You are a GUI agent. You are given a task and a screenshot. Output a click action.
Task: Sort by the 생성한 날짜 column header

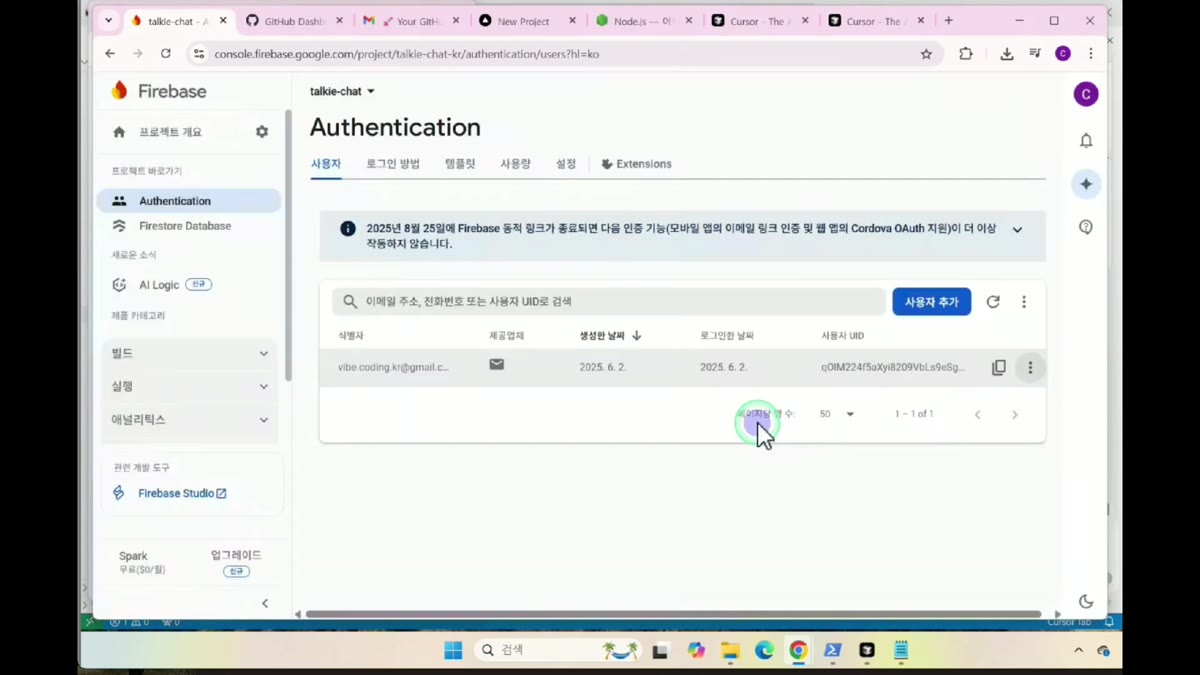point(610,336)
